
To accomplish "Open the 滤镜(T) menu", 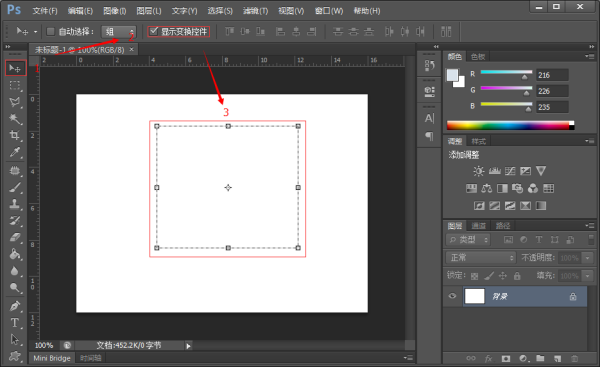I will click(x=255, y=11).
